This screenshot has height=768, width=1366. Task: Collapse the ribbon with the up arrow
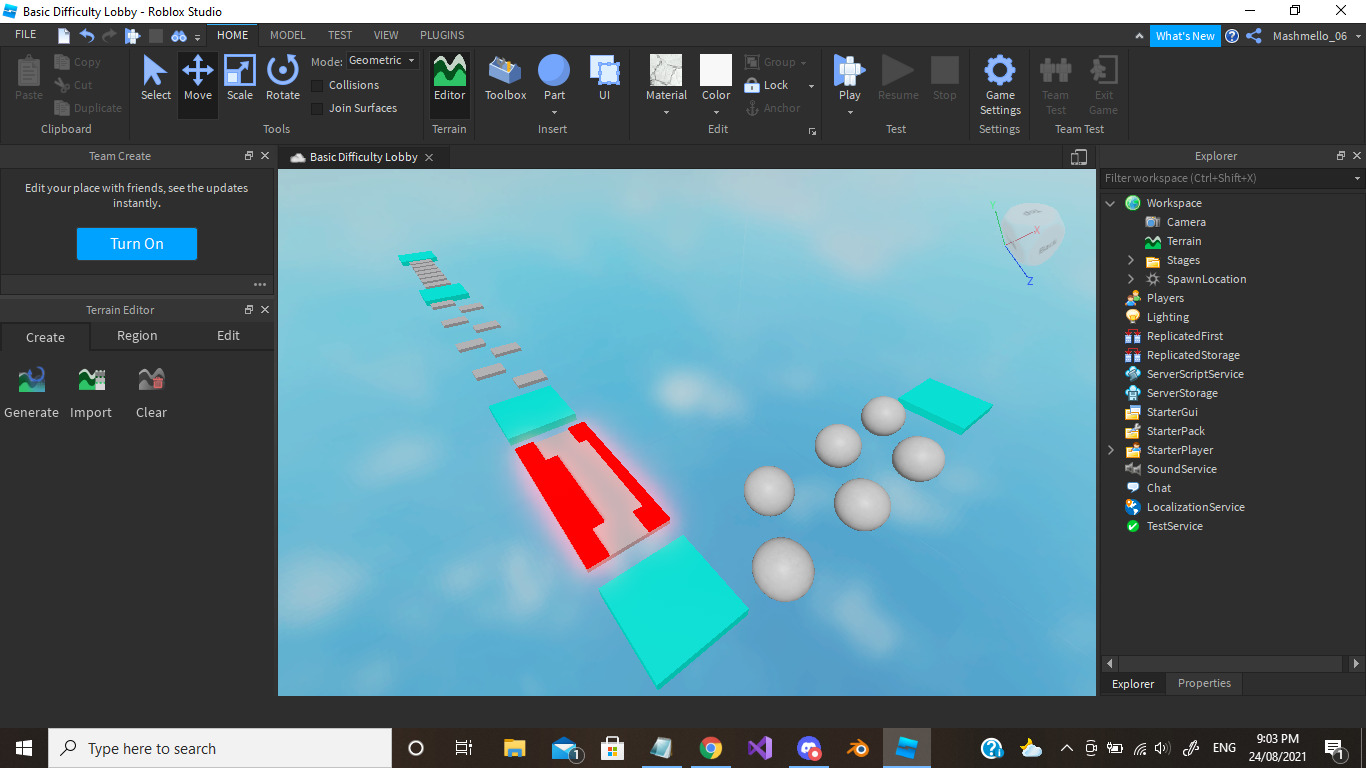pyautogui.click(x=1140, y=36)
